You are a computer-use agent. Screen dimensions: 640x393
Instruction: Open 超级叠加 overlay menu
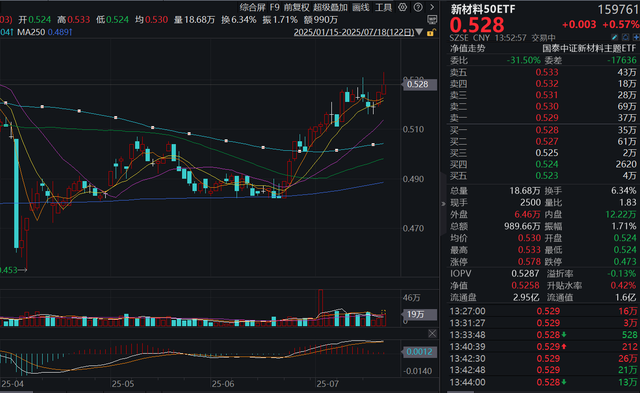point(331,7)
